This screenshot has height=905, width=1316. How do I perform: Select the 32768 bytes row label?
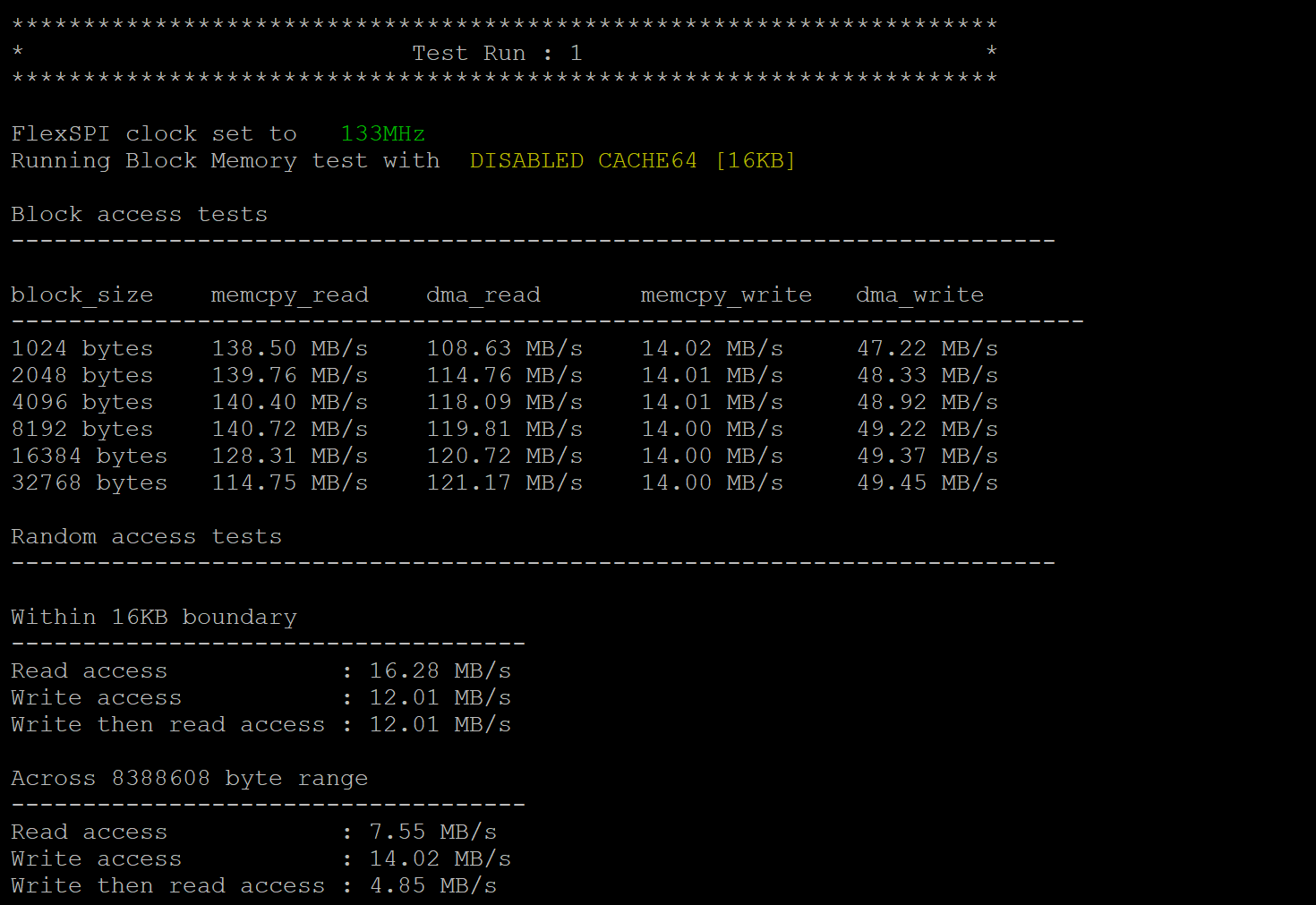click(x=89, y=482)
